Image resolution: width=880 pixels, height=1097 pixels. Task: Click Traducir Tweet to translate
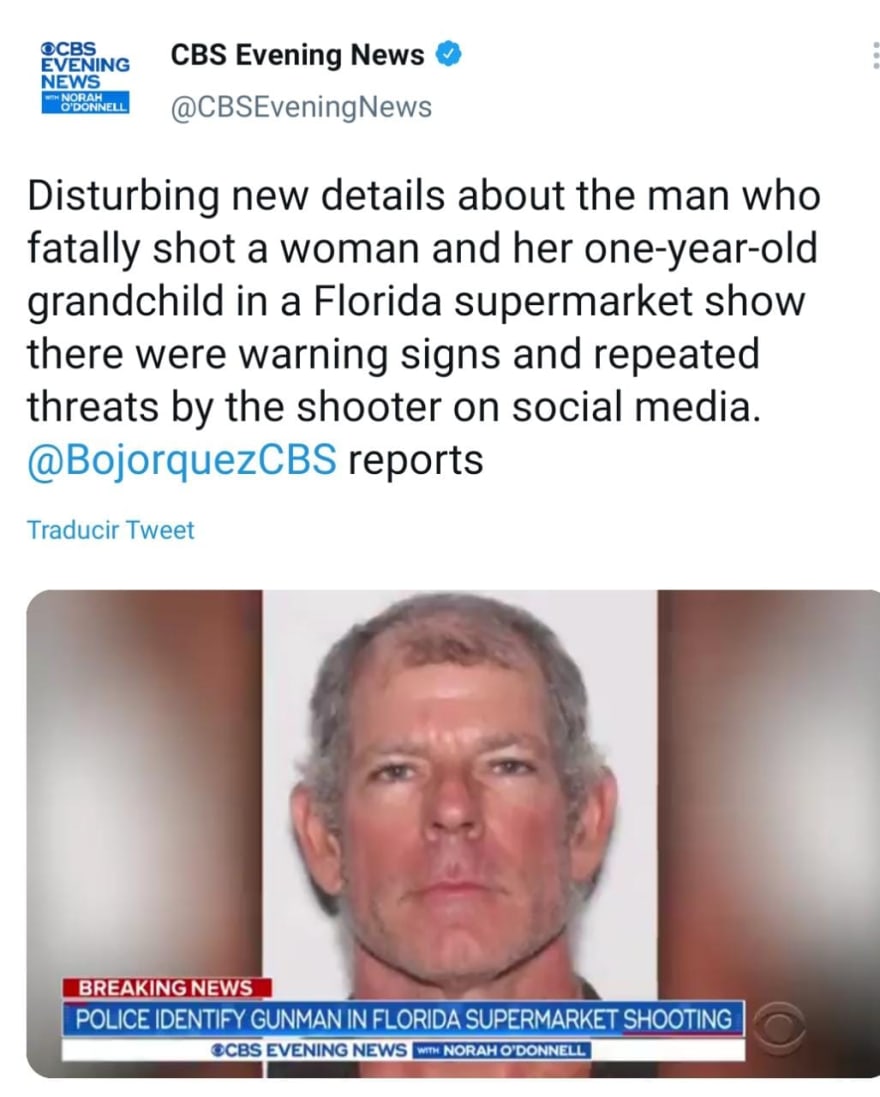pos(111,530)
